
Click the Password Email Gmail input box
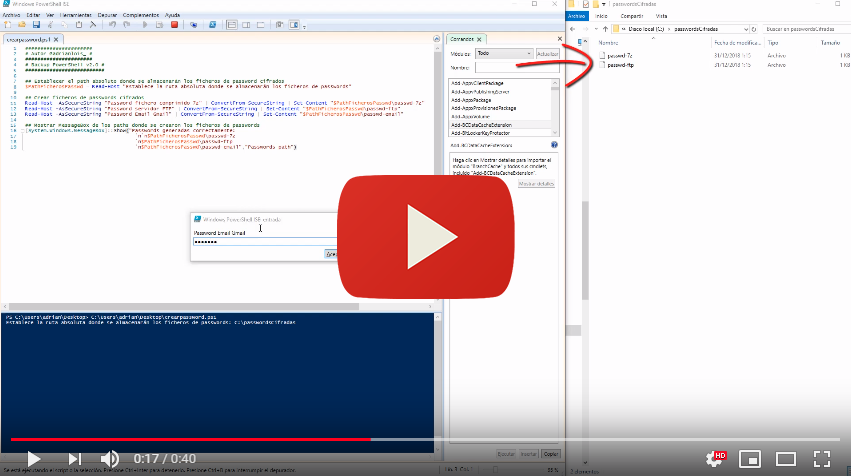pos(265,242)
